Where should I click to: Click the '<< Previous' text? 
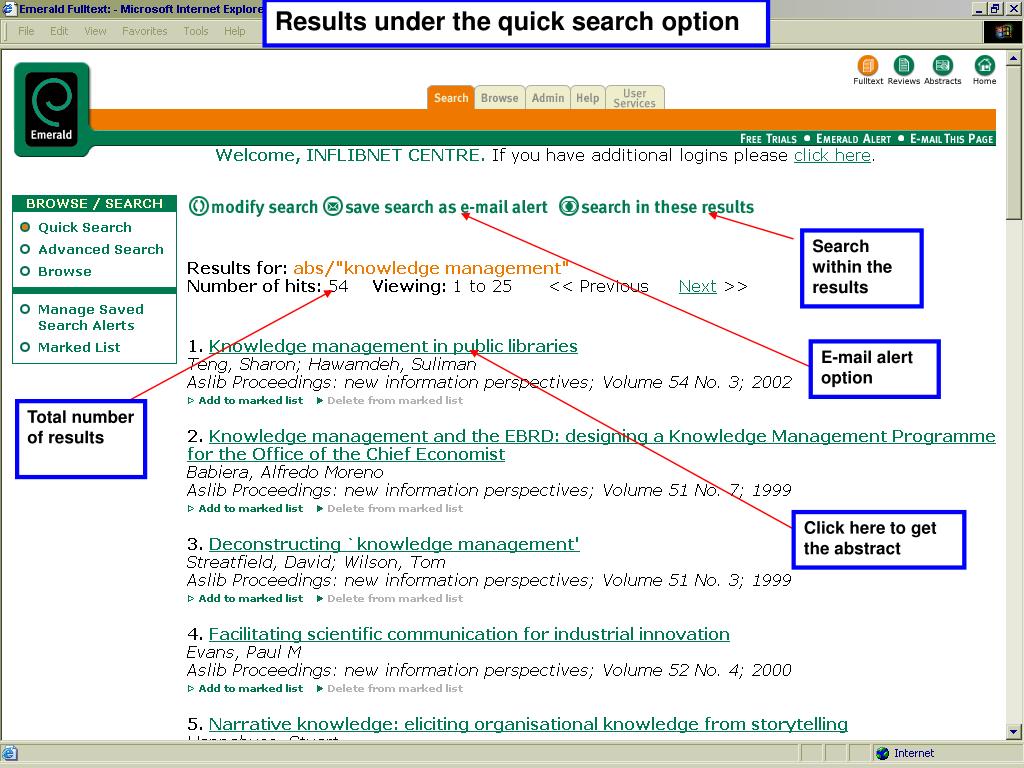599,286
